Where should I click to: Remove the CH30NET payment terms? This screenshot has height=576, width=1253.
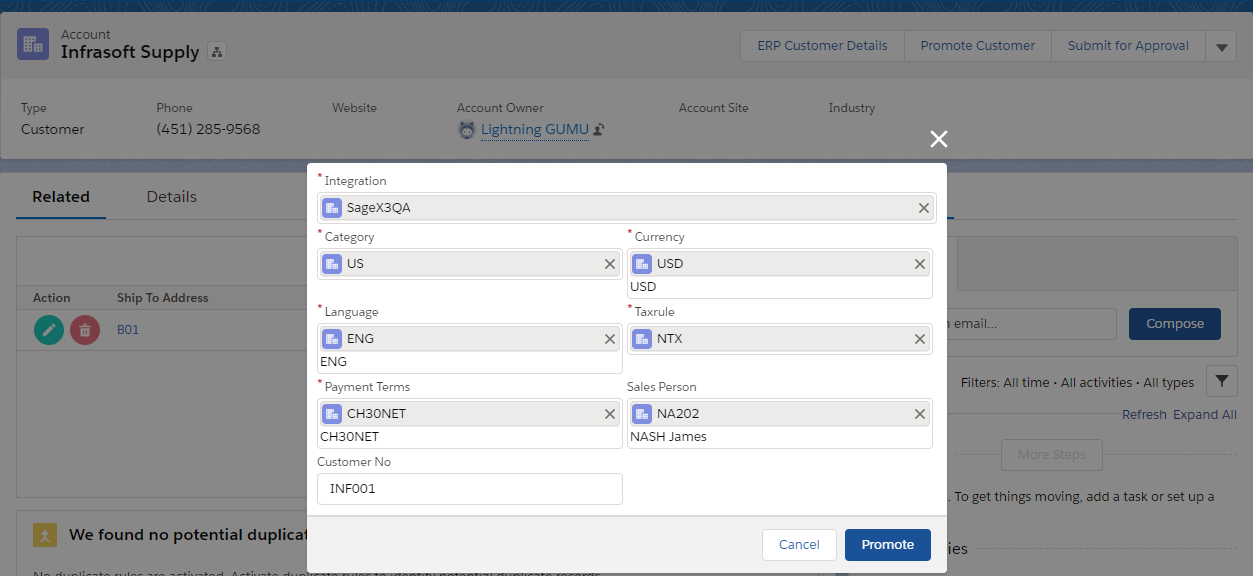click(610, 414)
